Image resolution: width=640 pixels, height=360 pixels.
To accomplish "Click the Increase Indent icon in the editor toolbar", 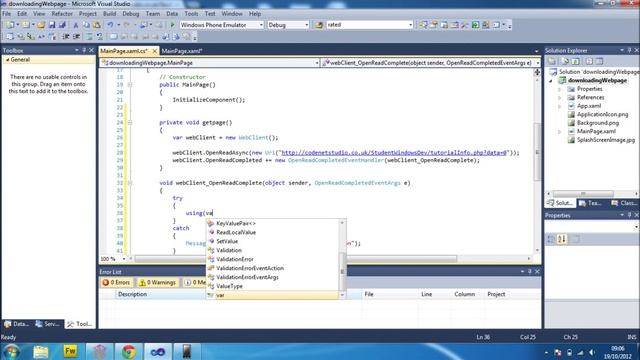I will pyautogui.click(x=76, y=37).
